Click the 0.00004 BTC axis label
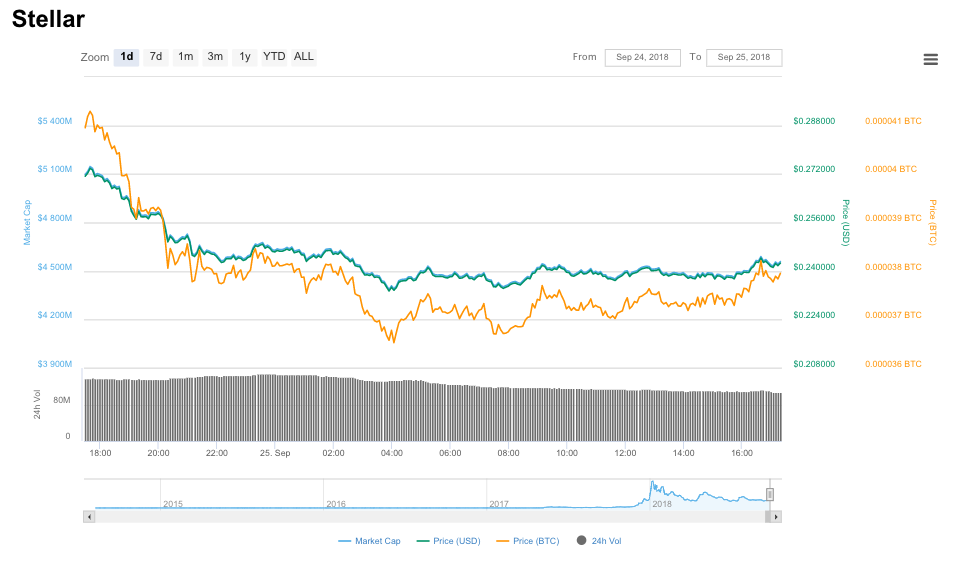The width and height of the screenshot is (956, 564). click(x=891, y=170)
